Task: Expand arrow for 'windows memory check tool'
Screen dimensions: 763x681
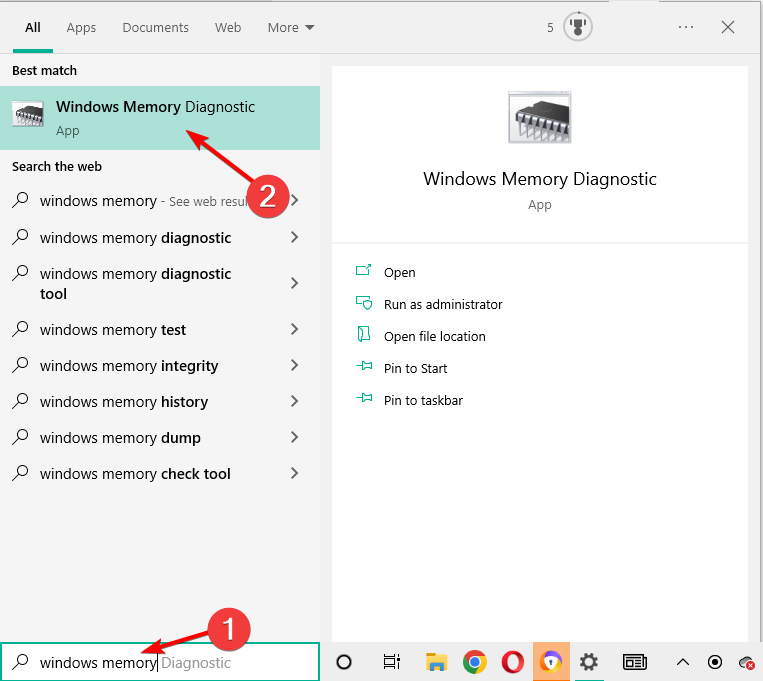Action: 294,473
